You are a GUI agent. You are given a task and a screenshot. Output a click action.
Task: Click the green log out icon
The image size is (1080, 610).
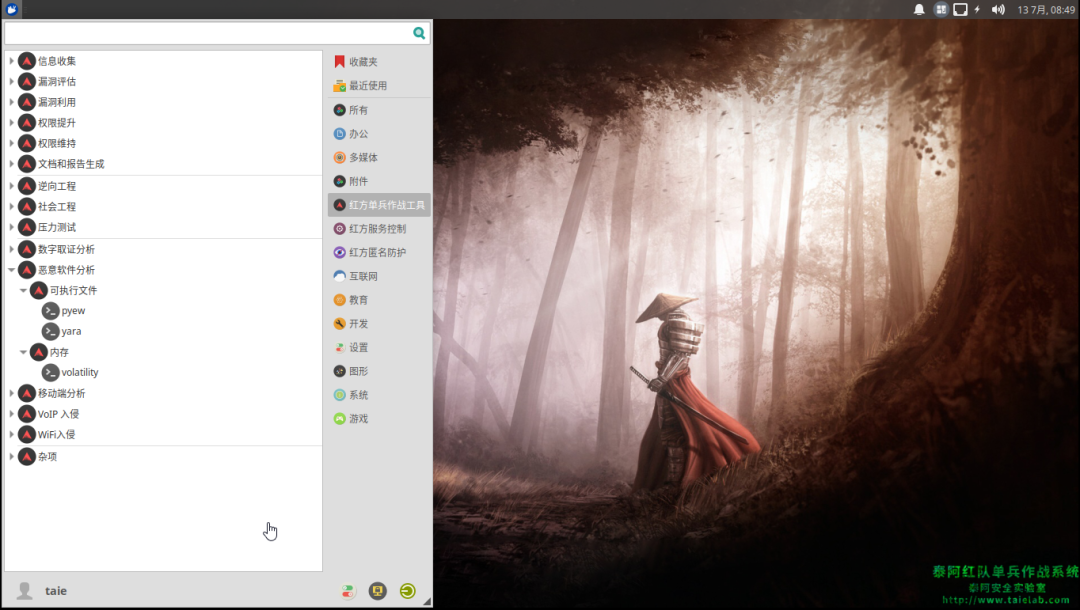click(x=408, y=591)
